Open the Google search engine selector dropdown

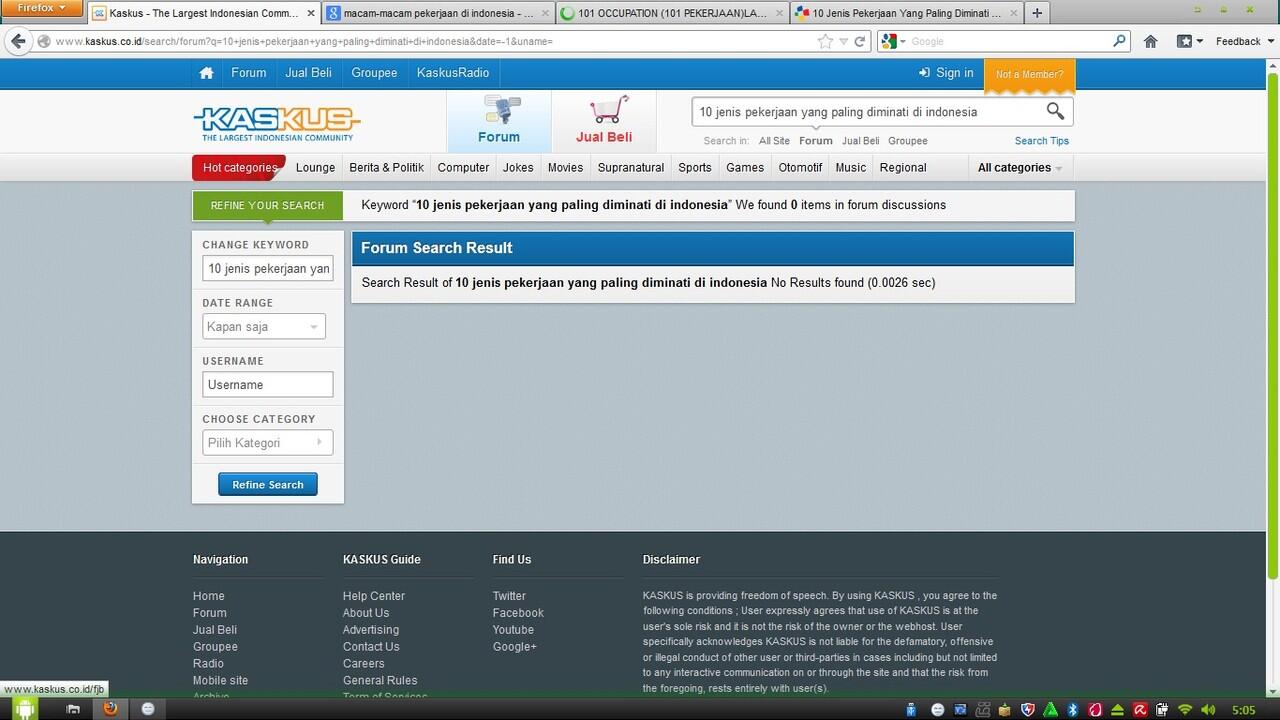point(891,41)
